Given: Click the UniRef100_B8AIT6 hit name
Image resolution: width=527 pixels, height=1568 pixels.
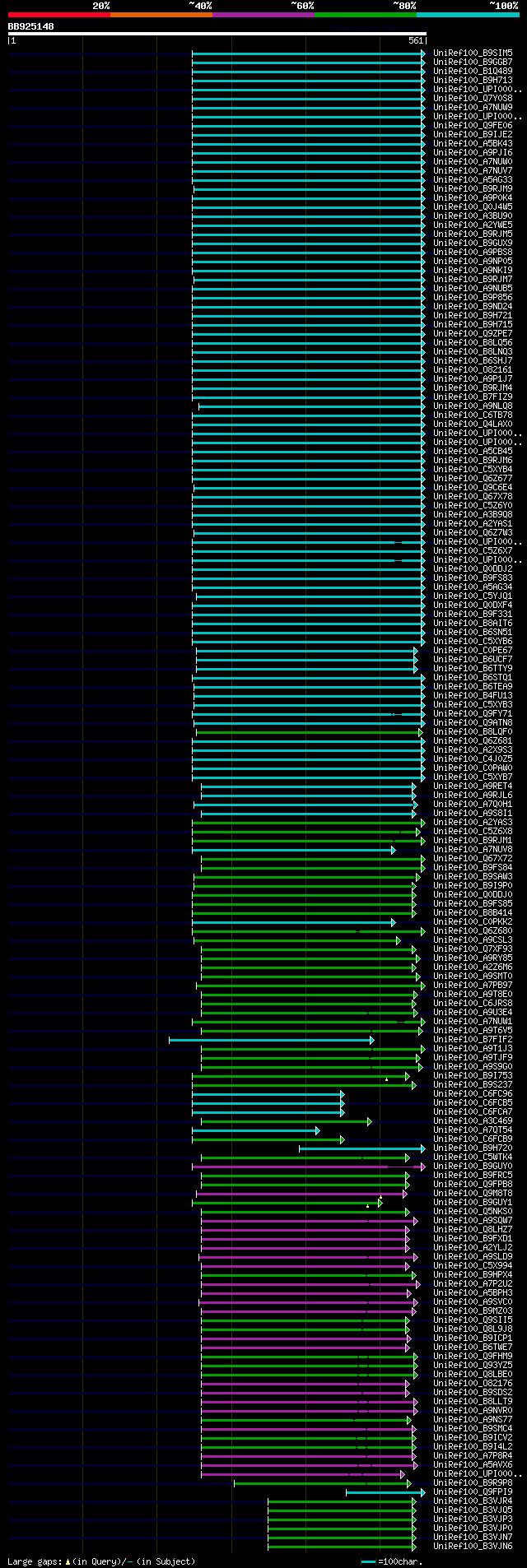Looking at the screenshot, I should (x=473, y=623).
